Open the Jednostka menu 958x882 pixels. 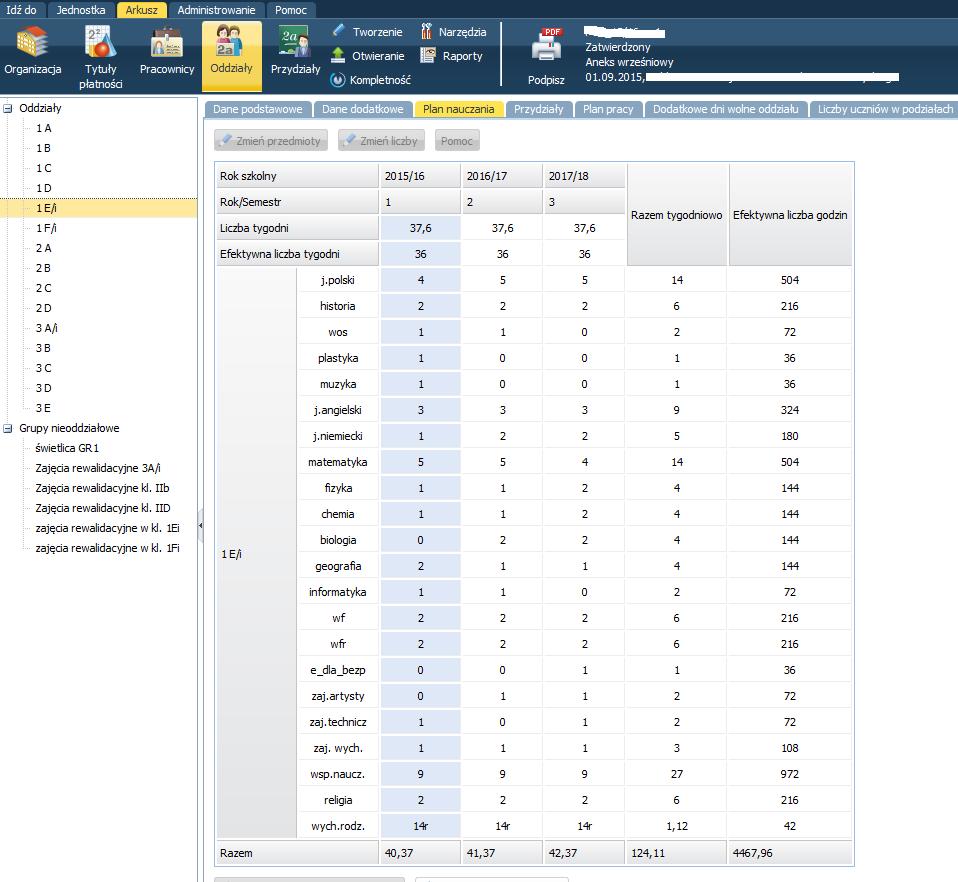tap(81, 10)
